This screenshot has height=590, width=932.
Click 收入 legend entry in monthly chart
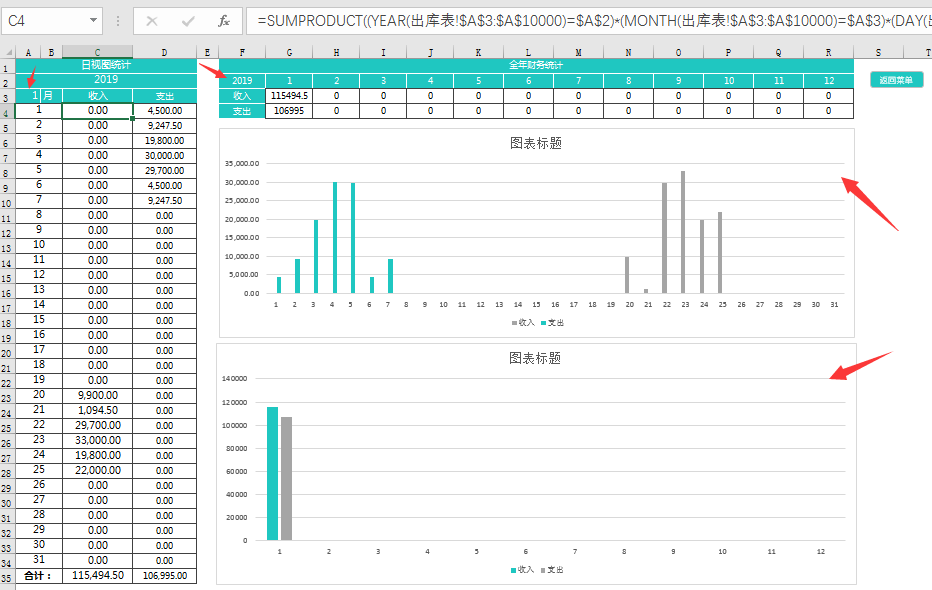(x=522, y=570)
